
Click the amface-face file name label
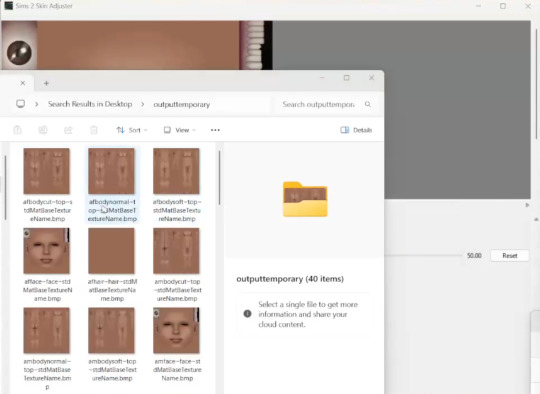point(177,370)
